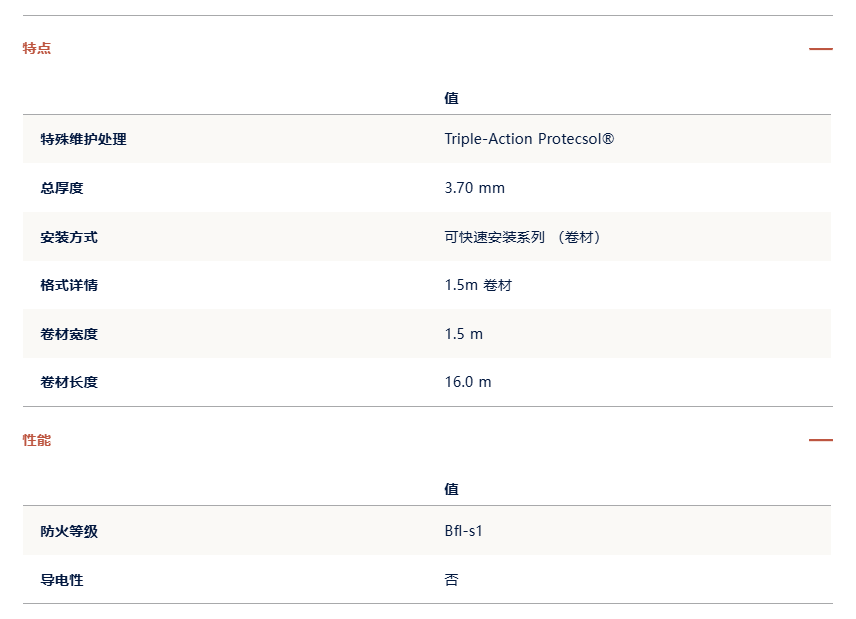Click the 可快速安装系列（卷材）value
Screen dimensions: 856x619
(523, 237)
